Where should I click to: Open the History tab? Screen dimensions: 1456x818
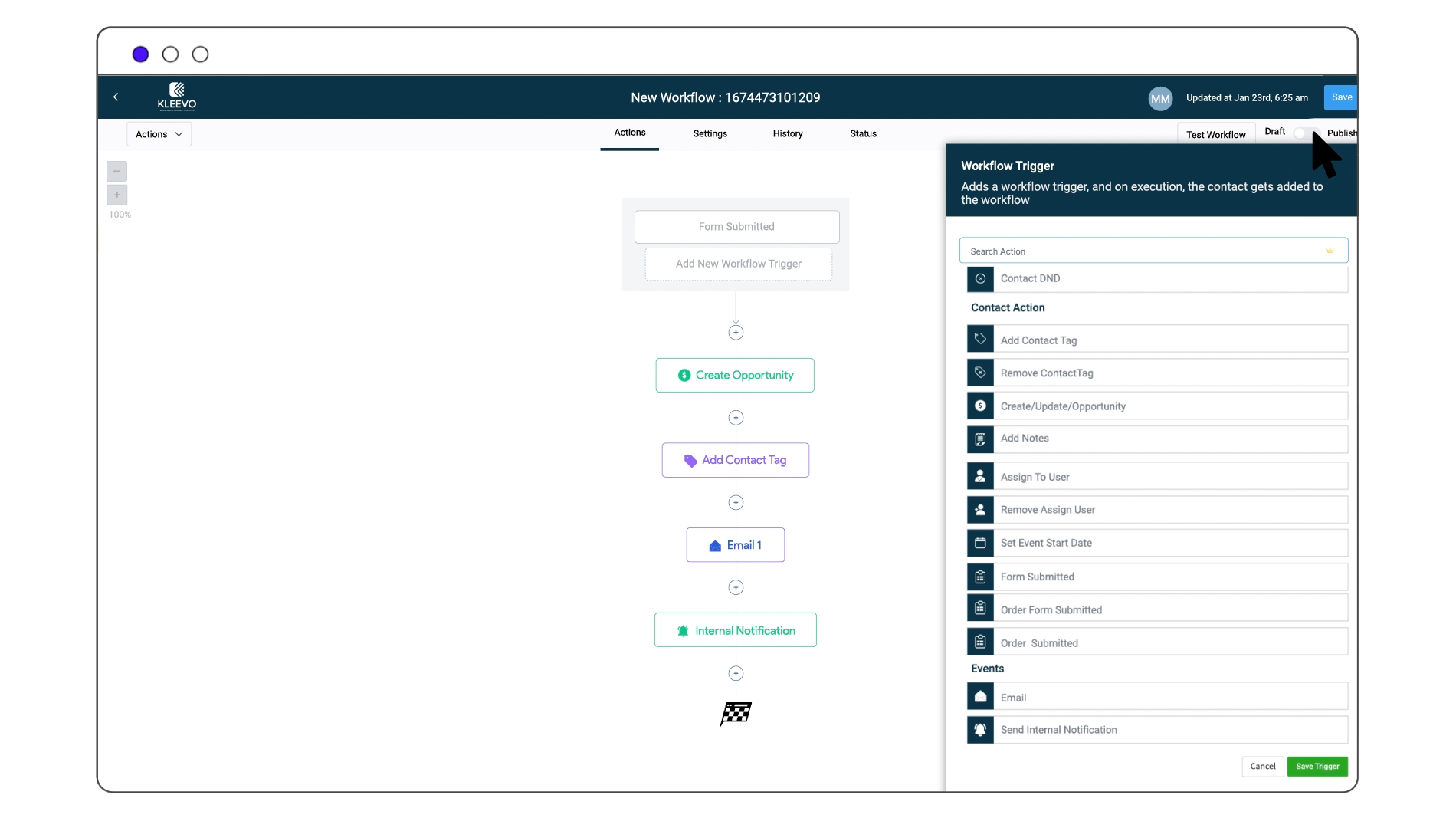pos(787,133)
